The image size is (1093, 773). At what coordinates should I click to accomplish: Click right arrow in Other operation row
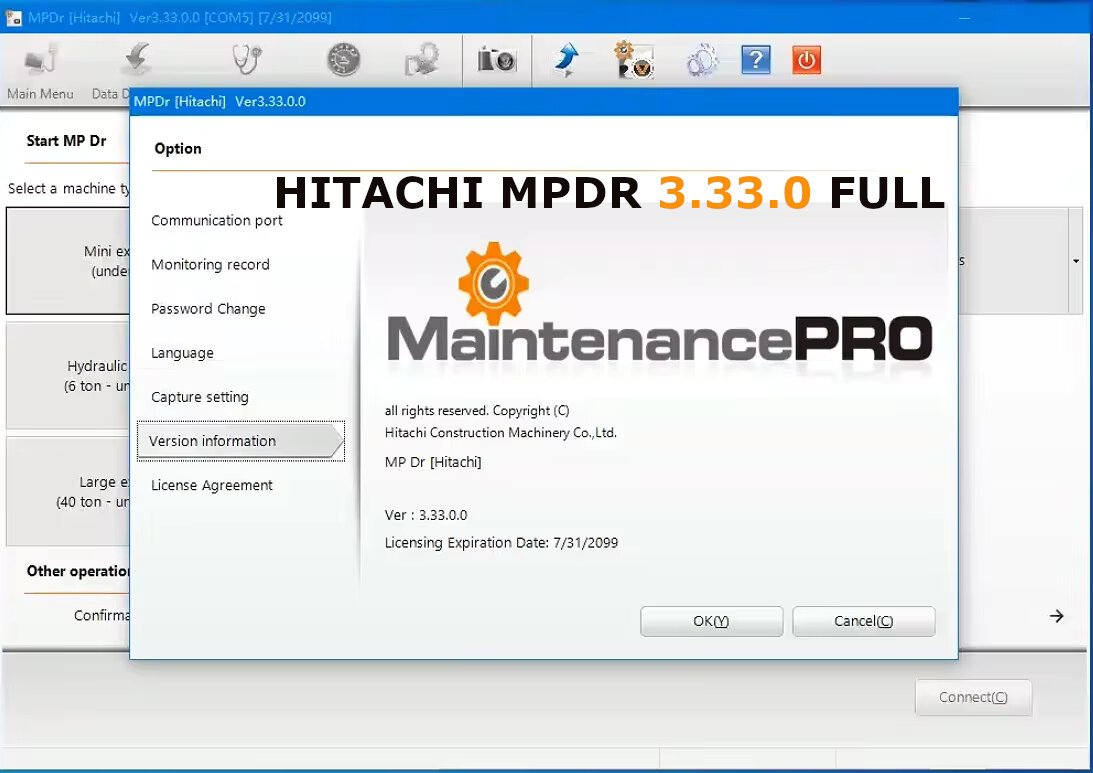click(1057, 616)
